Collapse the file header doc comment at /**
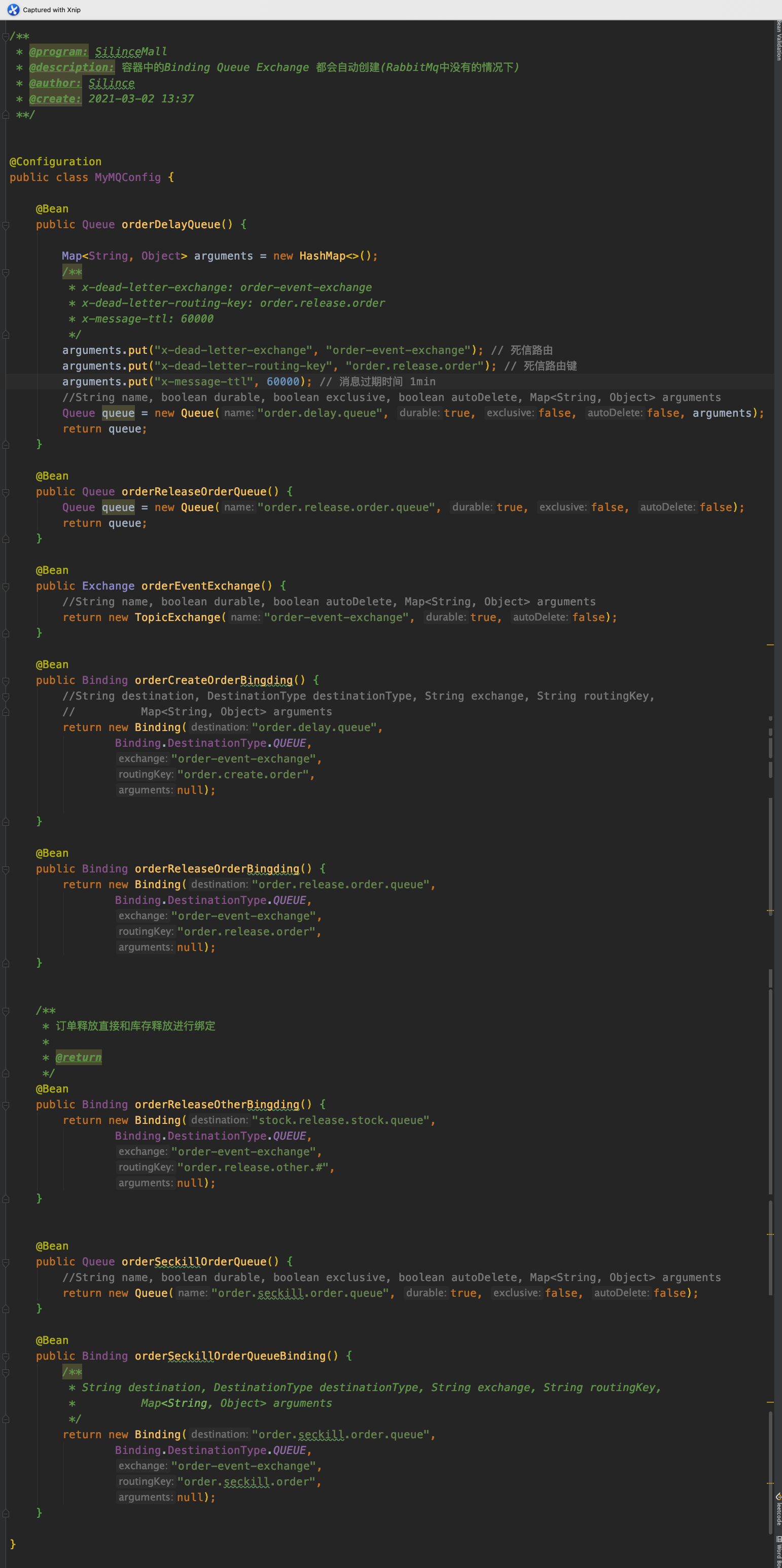Viewport: 782px width, 1568px height. pyautogui.click(x=6, y=37)
